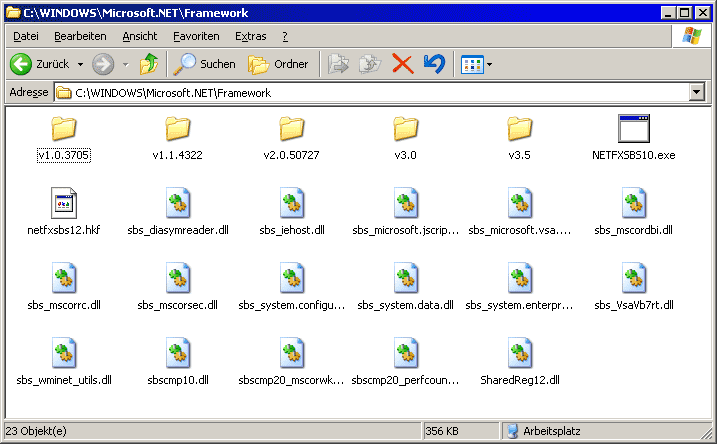Image resolution: width=717 pixels, height=444 pixels.
Task: Click the move-to-folder toolbar icon
Action: (338, 64)
